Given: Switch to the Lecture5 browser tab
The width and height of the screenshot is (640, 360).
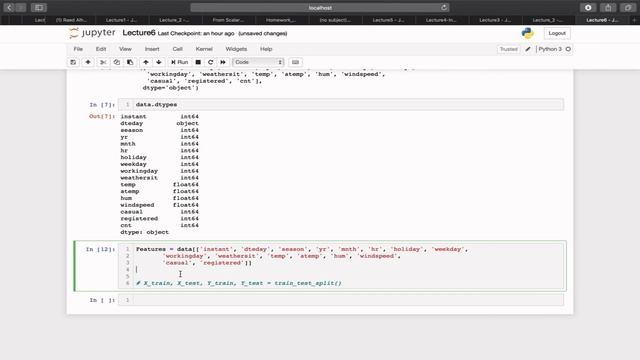Looking at the screenshot, I should coord(388,20).
